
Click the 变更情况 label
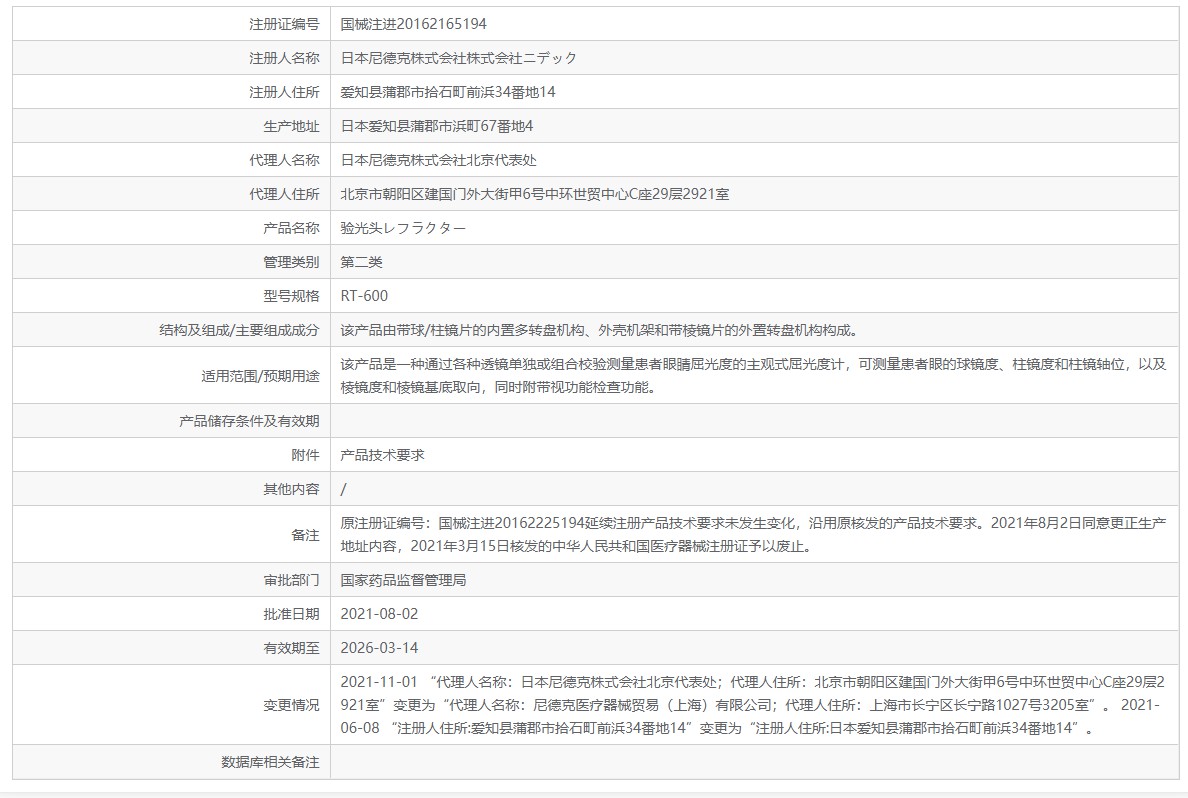291,706
